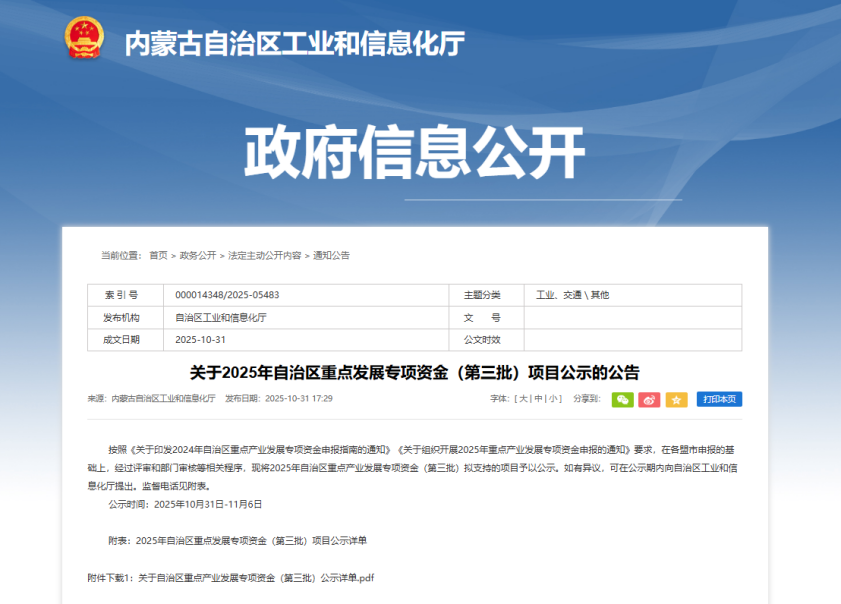Click the index number 000014348/2025-05483
The height and width of the screenshot is (604, 841).
pos(227,295)
